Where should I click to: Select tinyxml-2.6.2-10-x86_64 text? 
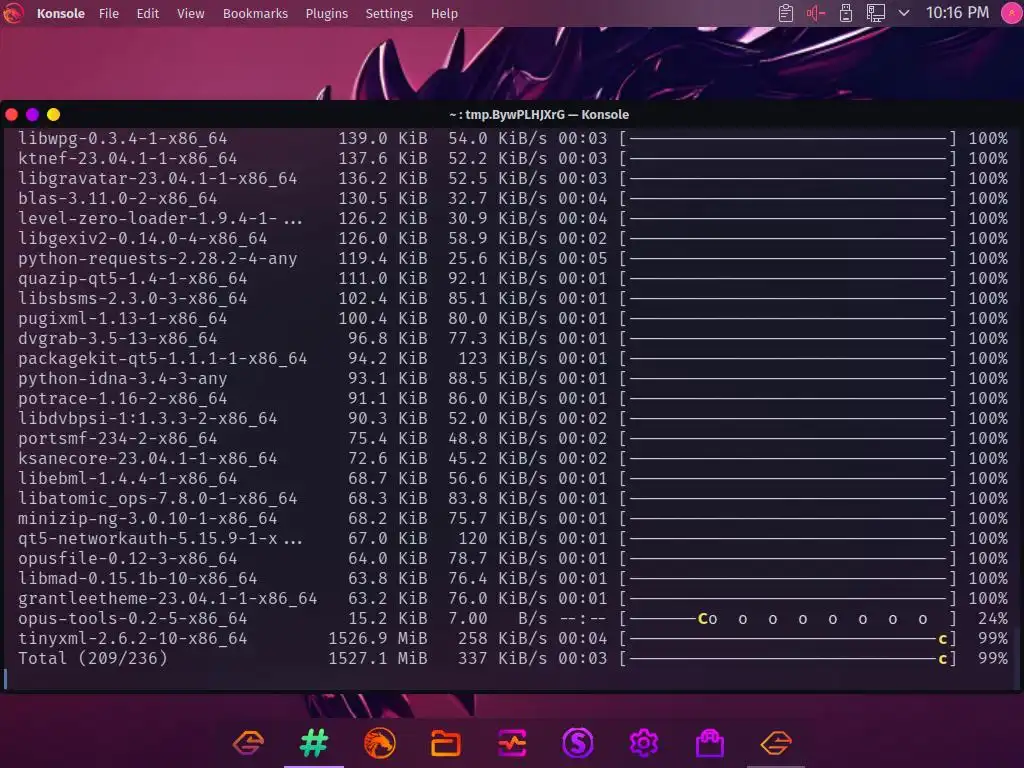point(133,639)
